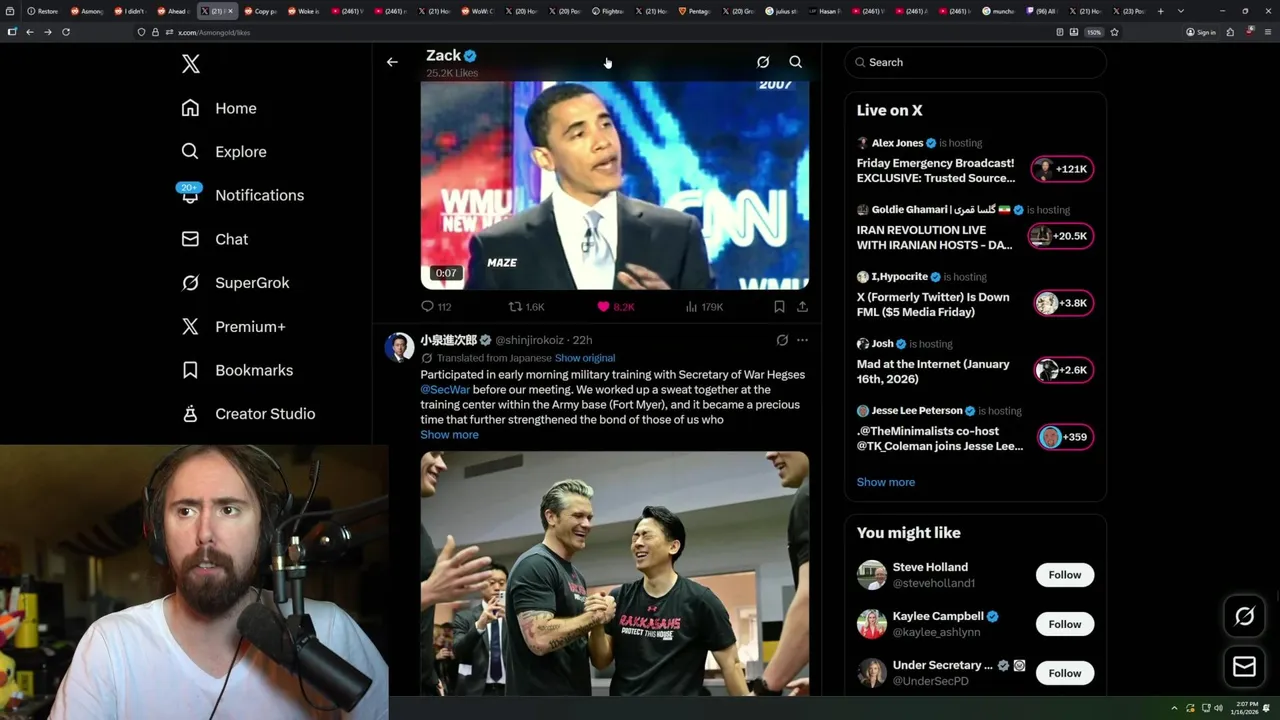Click browser back navigation arrow

[x=30, y=32]
